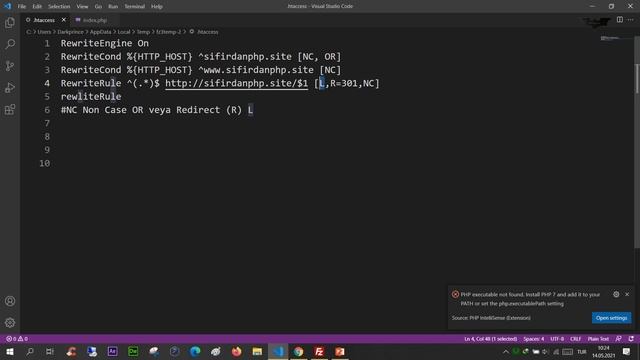Open the Extensions view

pyautogui.click(x=10, y=109)
